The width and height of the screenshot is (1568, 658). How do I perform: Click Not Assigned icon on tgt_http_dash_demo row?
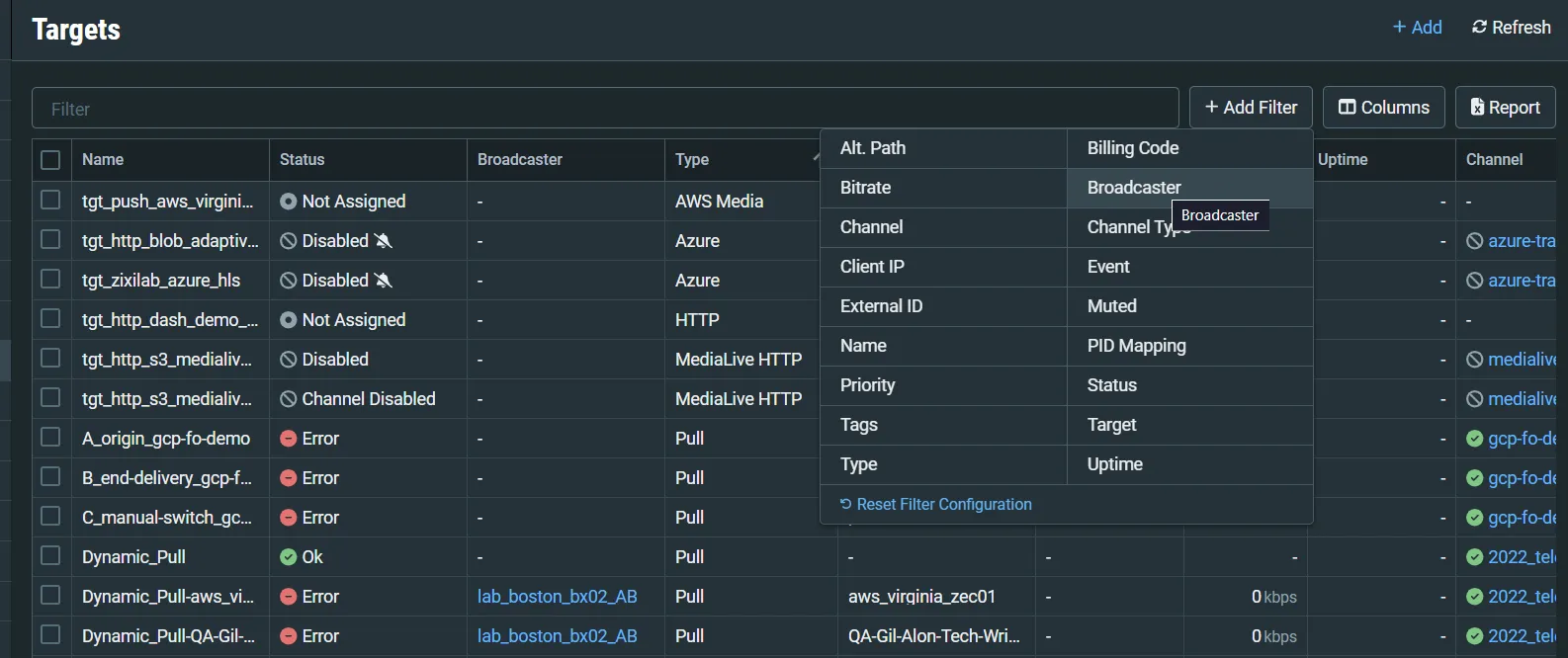pyautogui.click(x=289, y=320)
